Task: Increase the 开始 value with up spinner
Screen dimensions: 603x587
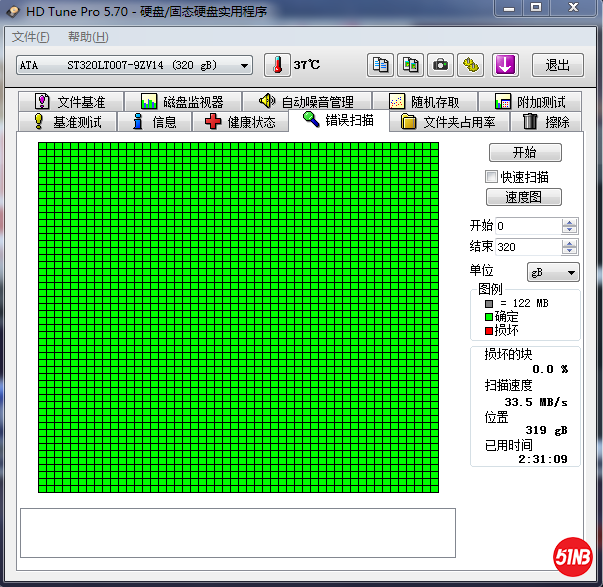Action: click(569, 222)
